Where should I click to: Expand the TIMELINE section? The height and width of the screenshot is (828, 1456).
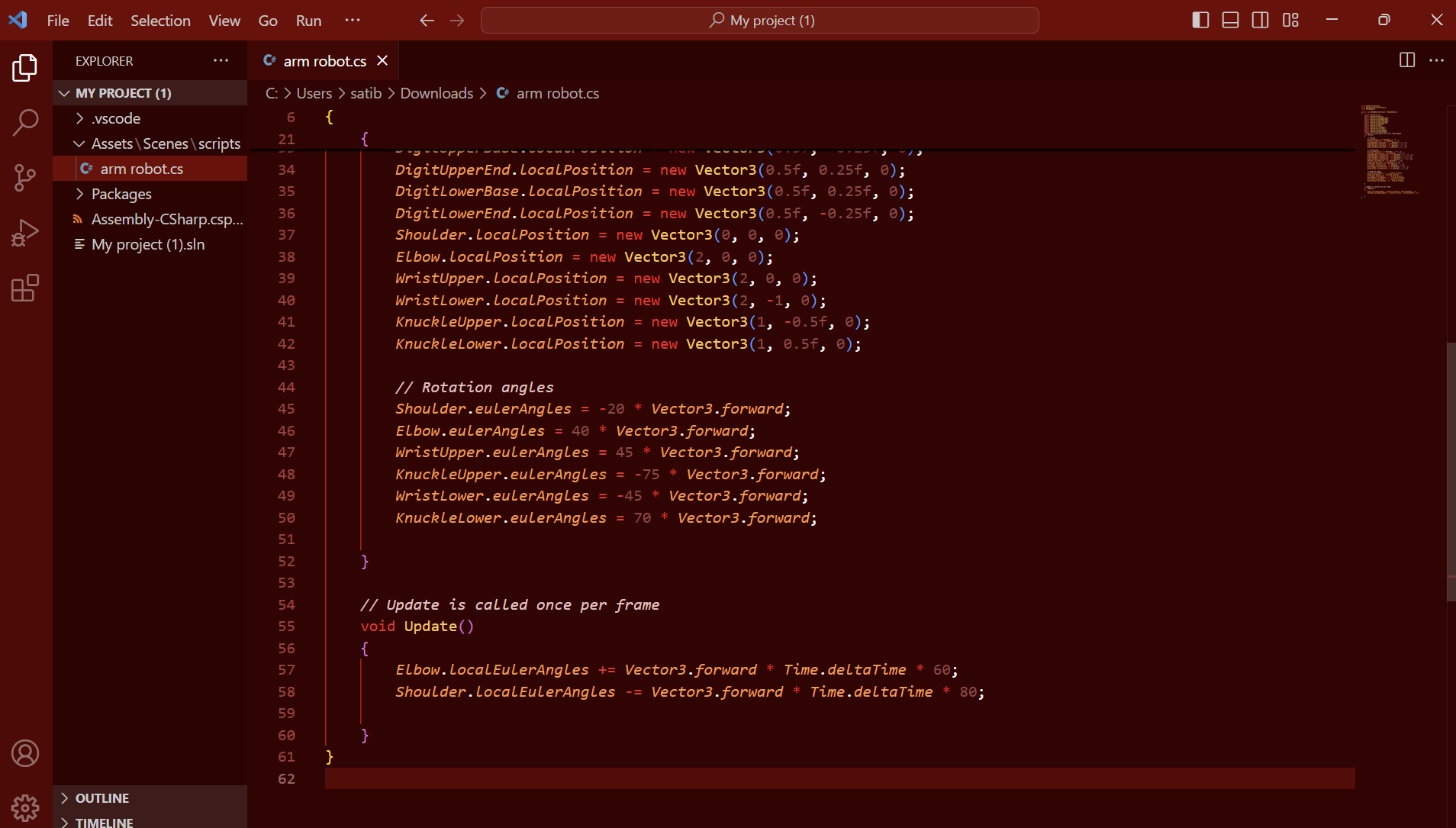pyautogui.click(x=150, y=822)
